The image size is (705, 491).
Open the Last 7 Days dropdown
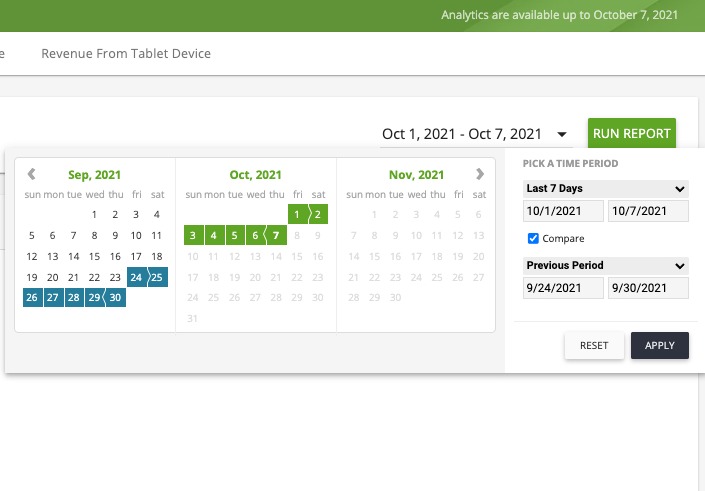click(606, 188)
